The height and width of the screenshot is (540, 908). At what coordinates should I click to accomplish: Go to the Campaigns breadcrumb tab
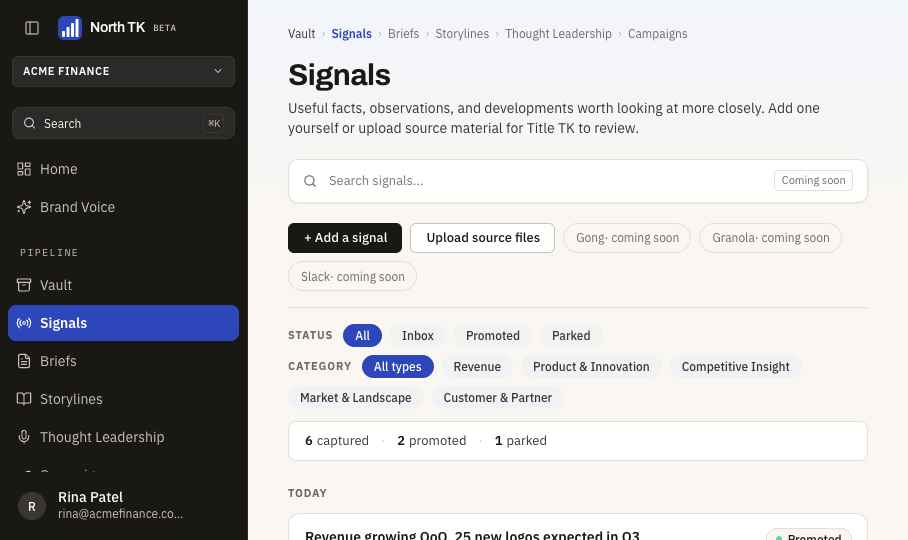tap(657, 34)
